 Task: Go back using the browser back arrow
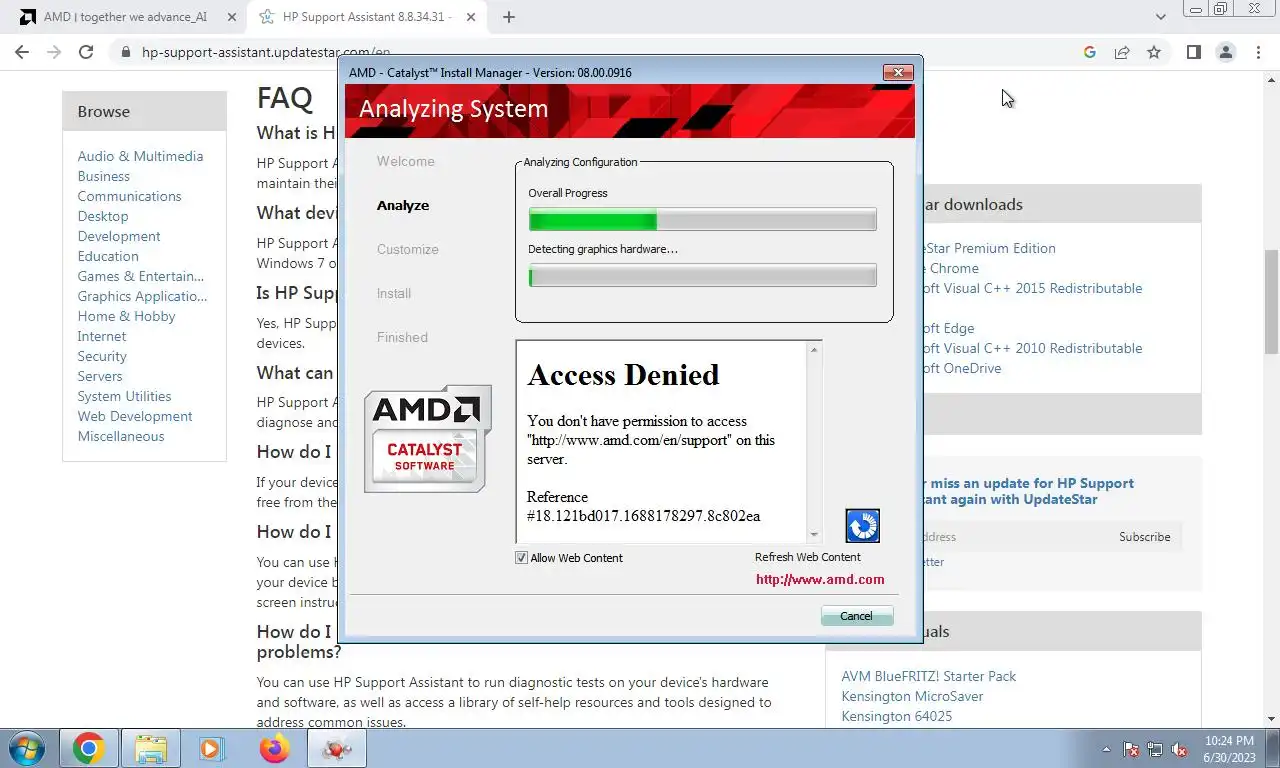pyautogui.click(x=22, y=52)
